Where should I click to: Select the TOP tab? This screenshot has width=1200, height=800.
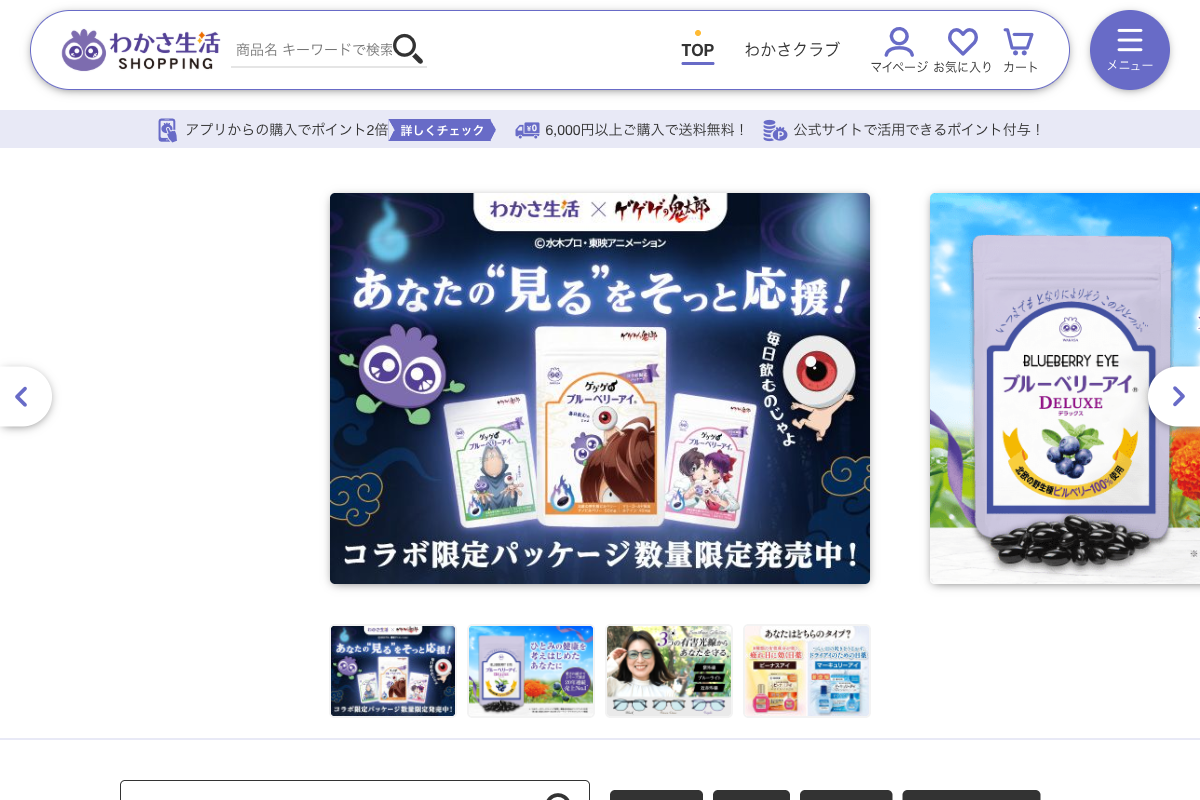click(x=697, y=50)
